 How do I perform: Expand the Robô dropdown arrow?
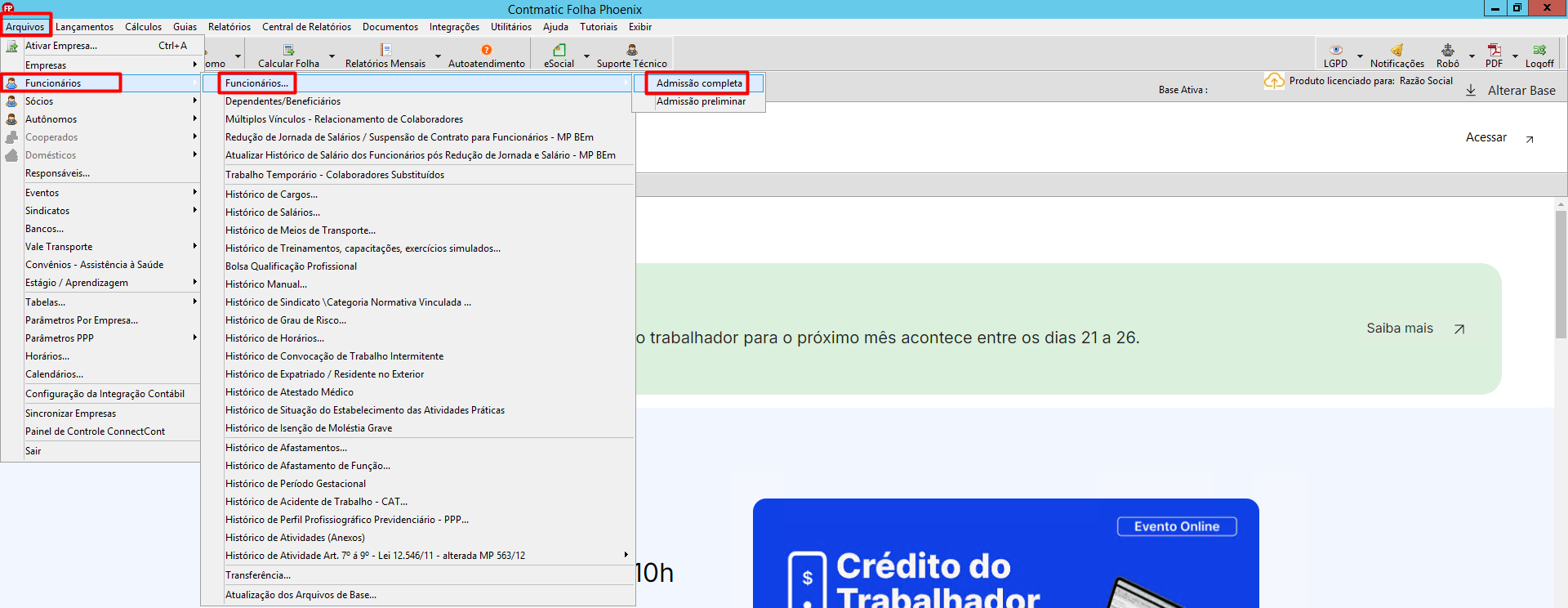pyautogui.click(x=1472, y=56)
